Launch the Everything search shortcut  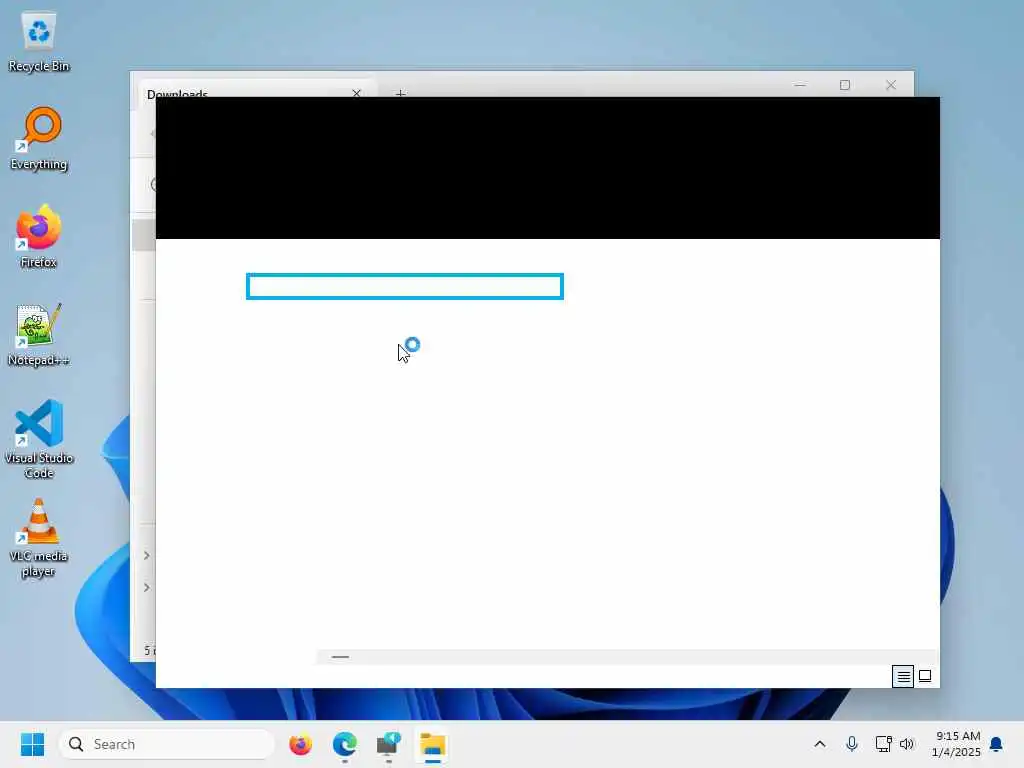(39, 138)
